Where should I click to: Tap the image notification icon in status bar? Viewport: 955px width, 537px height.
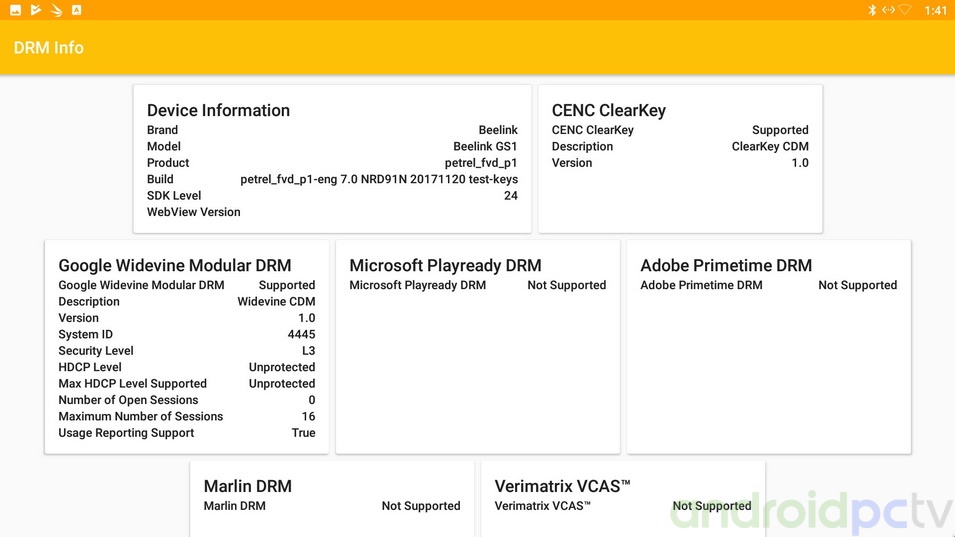(x=15, y=10)
